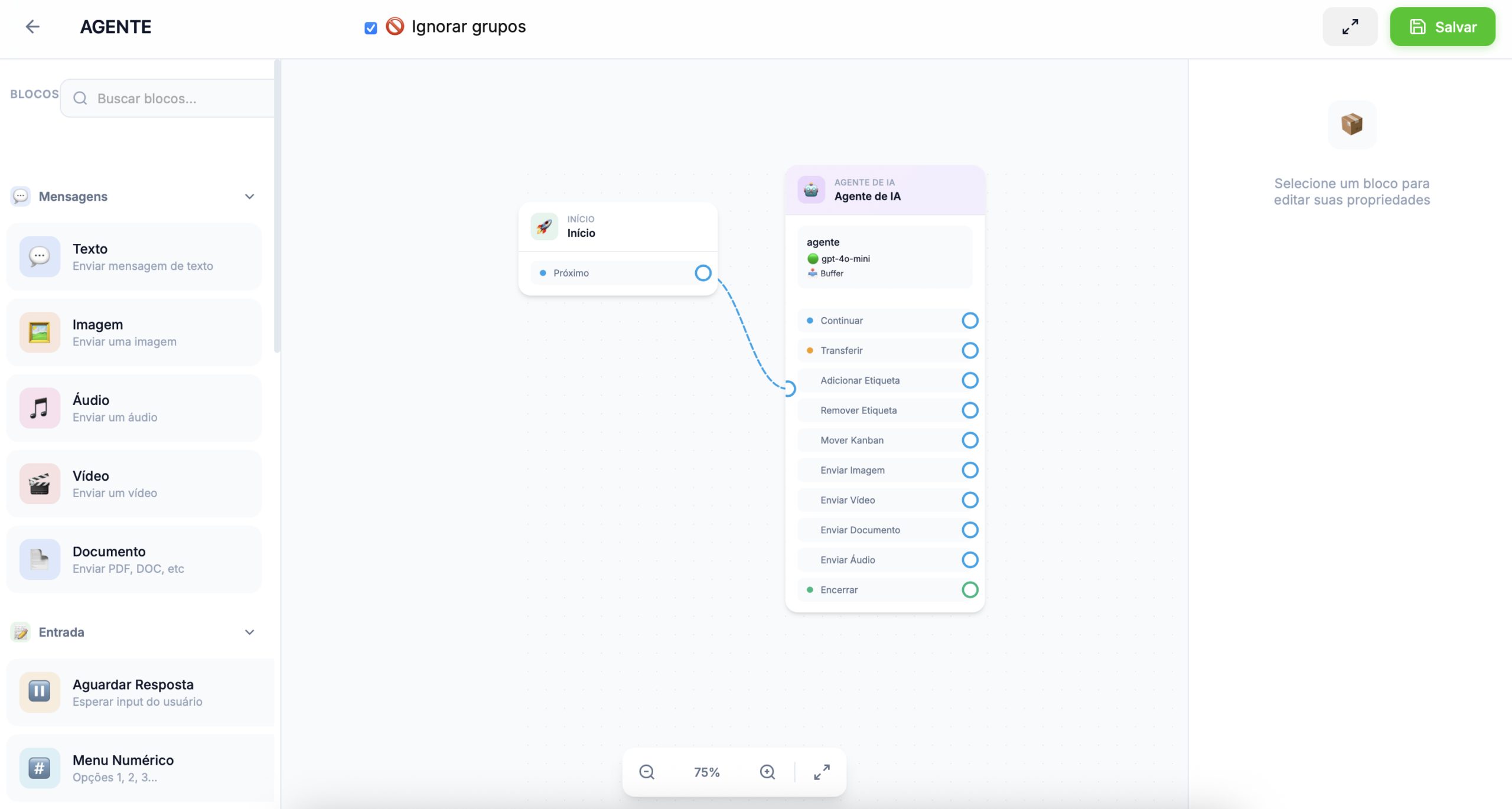
Task: Click the Buffer memory label
Action: click(832, 273)
